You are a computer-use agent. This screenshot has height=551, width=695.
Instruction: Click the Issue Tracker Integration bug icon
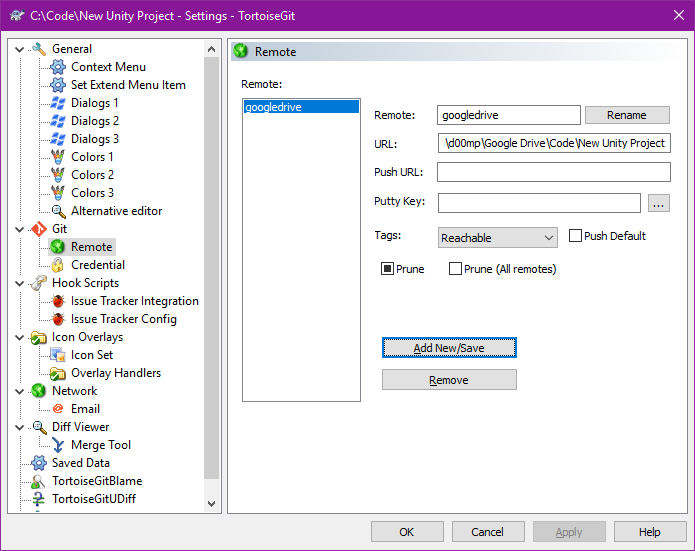(58, 301)
